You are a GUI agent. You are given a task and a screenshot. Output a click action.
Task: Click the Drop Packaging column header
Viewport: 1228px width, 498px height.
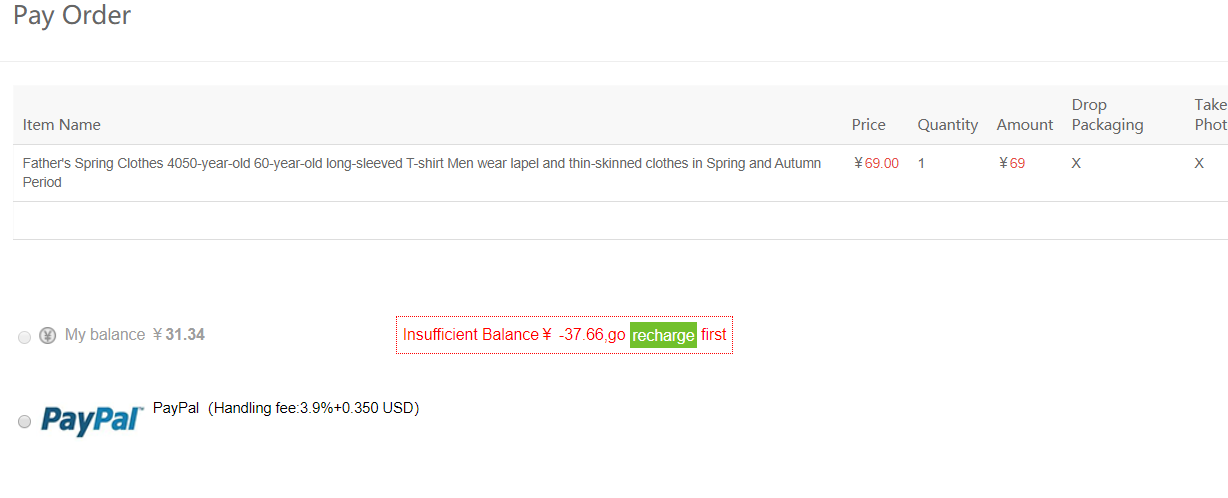[x=1107, y=115]
